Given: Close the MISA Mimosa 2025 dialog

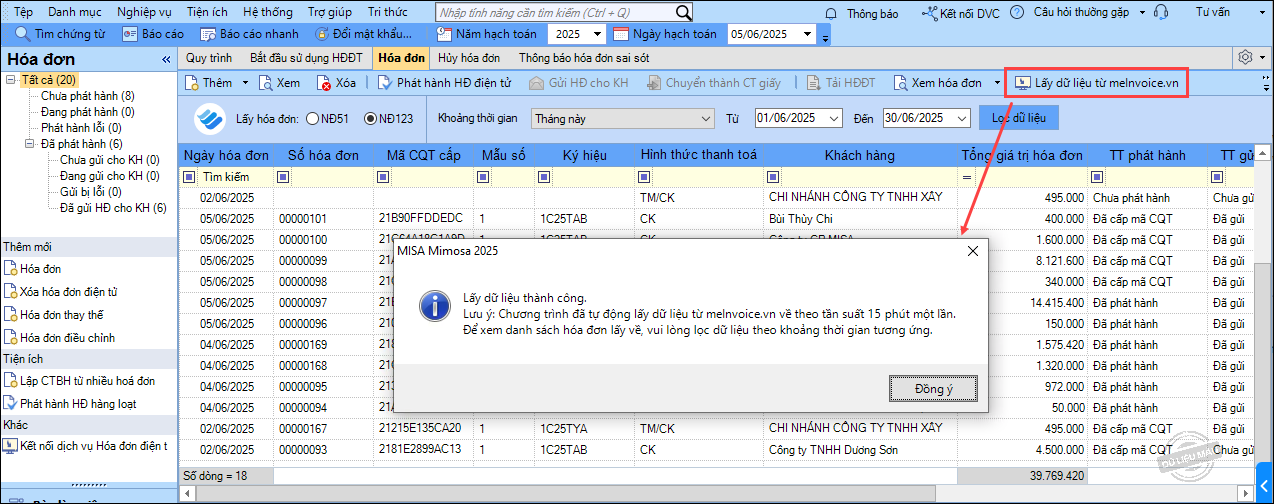Looking at the screenshot, I should click(972, 251).
